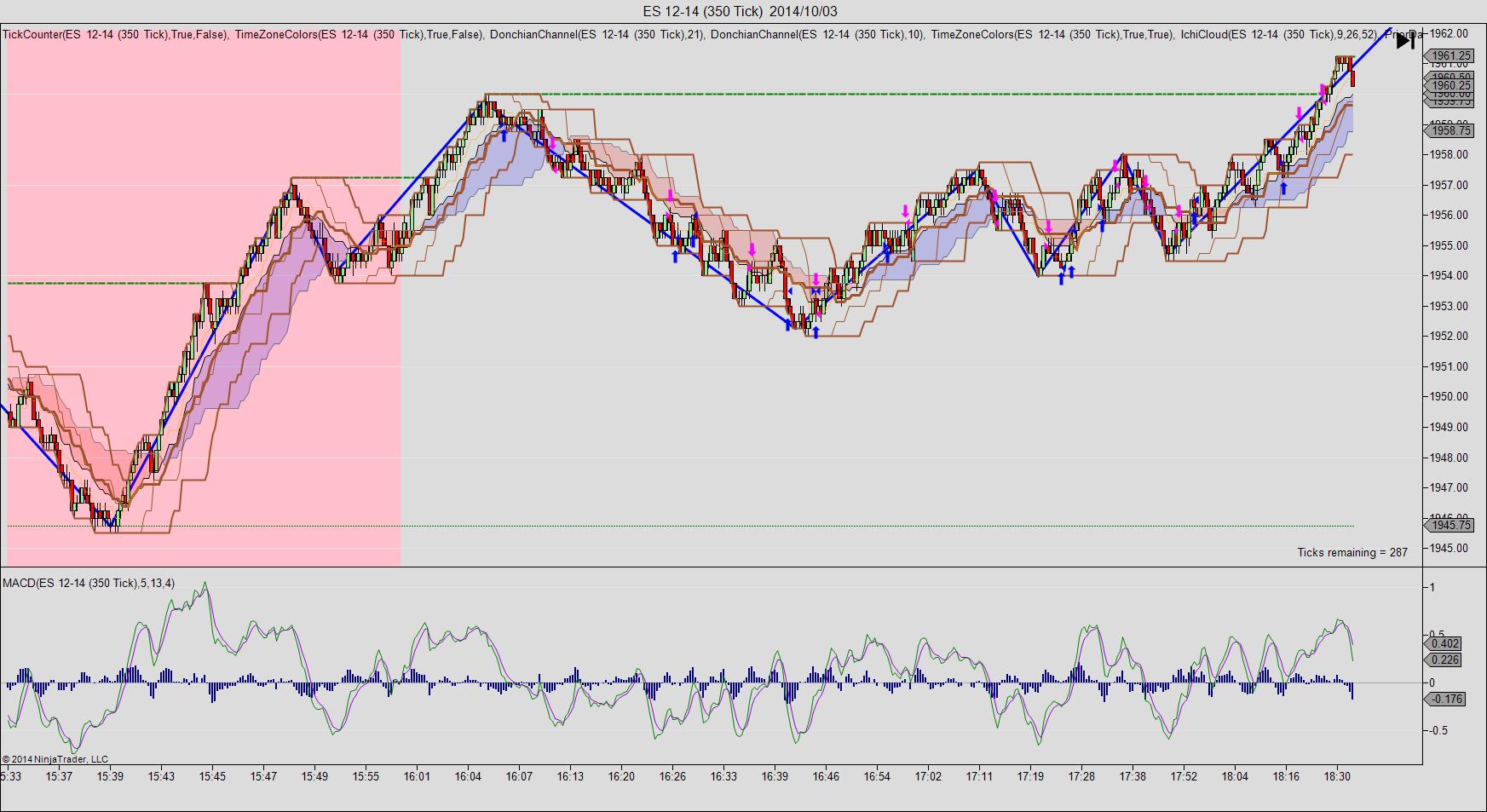Click the 15:47 time axis label

click(264, 776)
